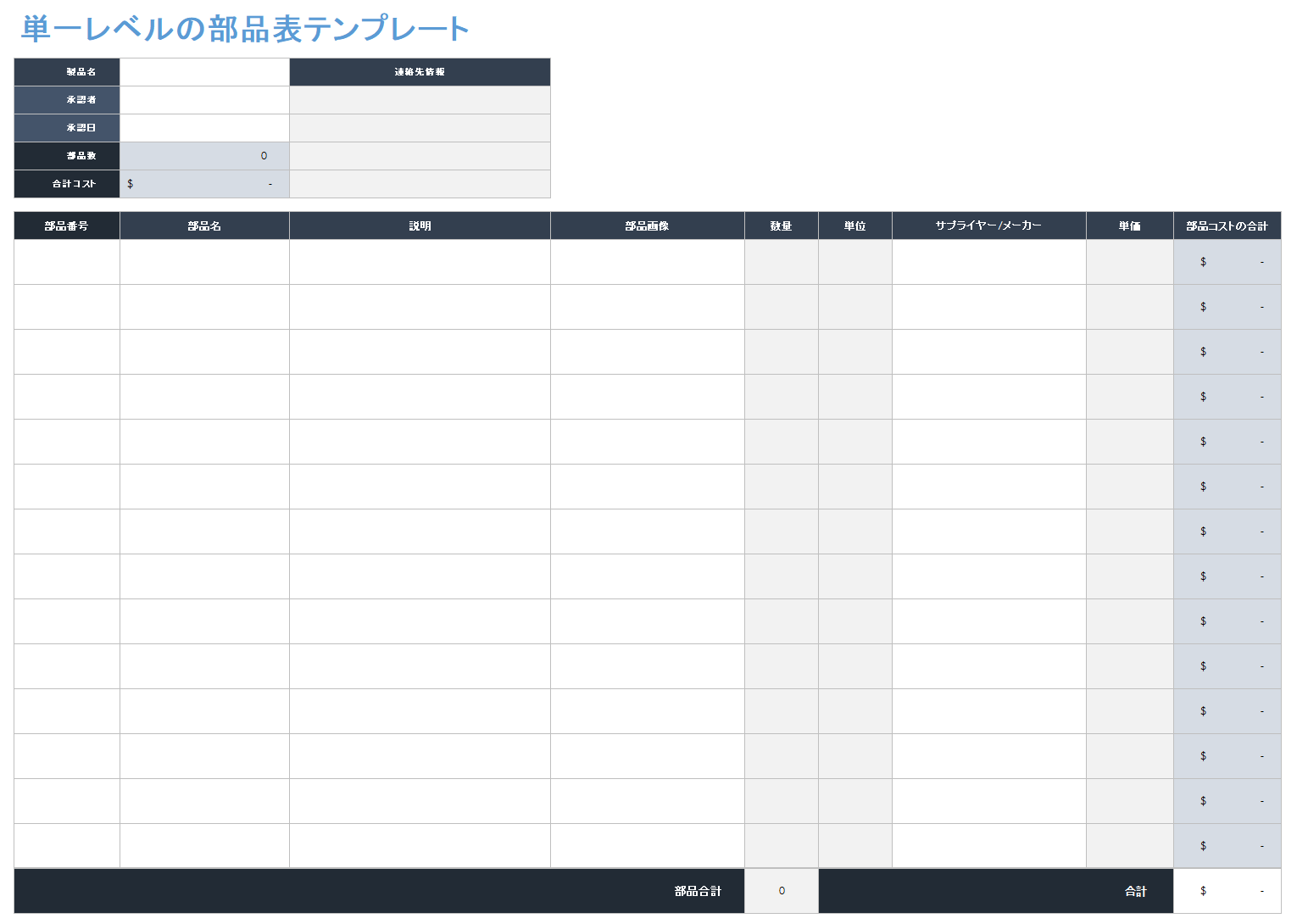The image size is (1308, 924).
Task: Select the footer 合計 dollar value cell
Action: 1227,891
